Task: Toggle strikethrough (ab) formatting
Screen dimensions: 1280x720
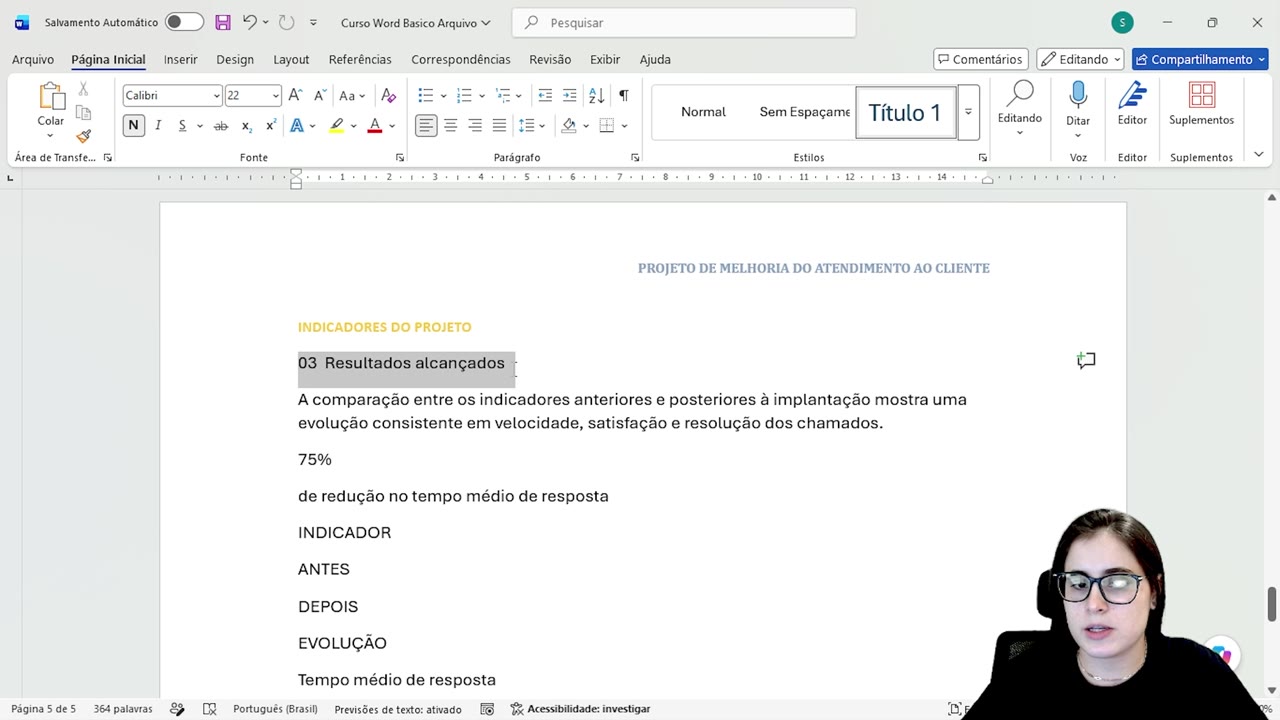Action: pyautogui.click(x=221, y=125)
